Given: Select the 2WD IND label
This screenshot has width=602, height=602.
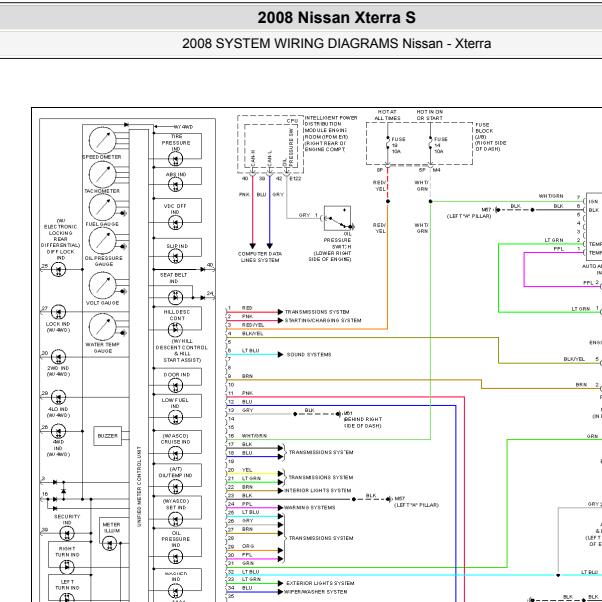Looking at the screenshot, I should (58, 368).
